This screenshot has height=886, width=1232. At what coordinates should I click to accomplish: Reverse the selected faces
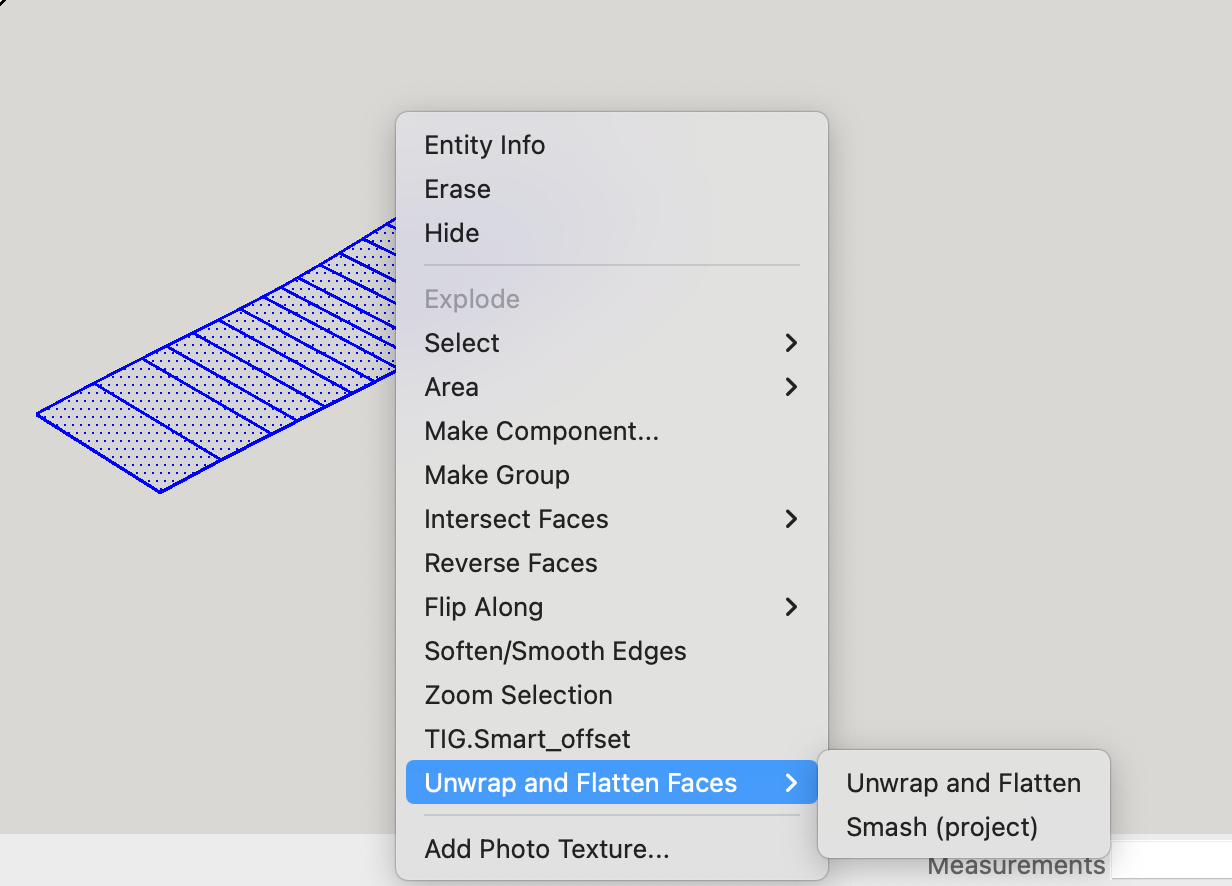pos(510,563)
